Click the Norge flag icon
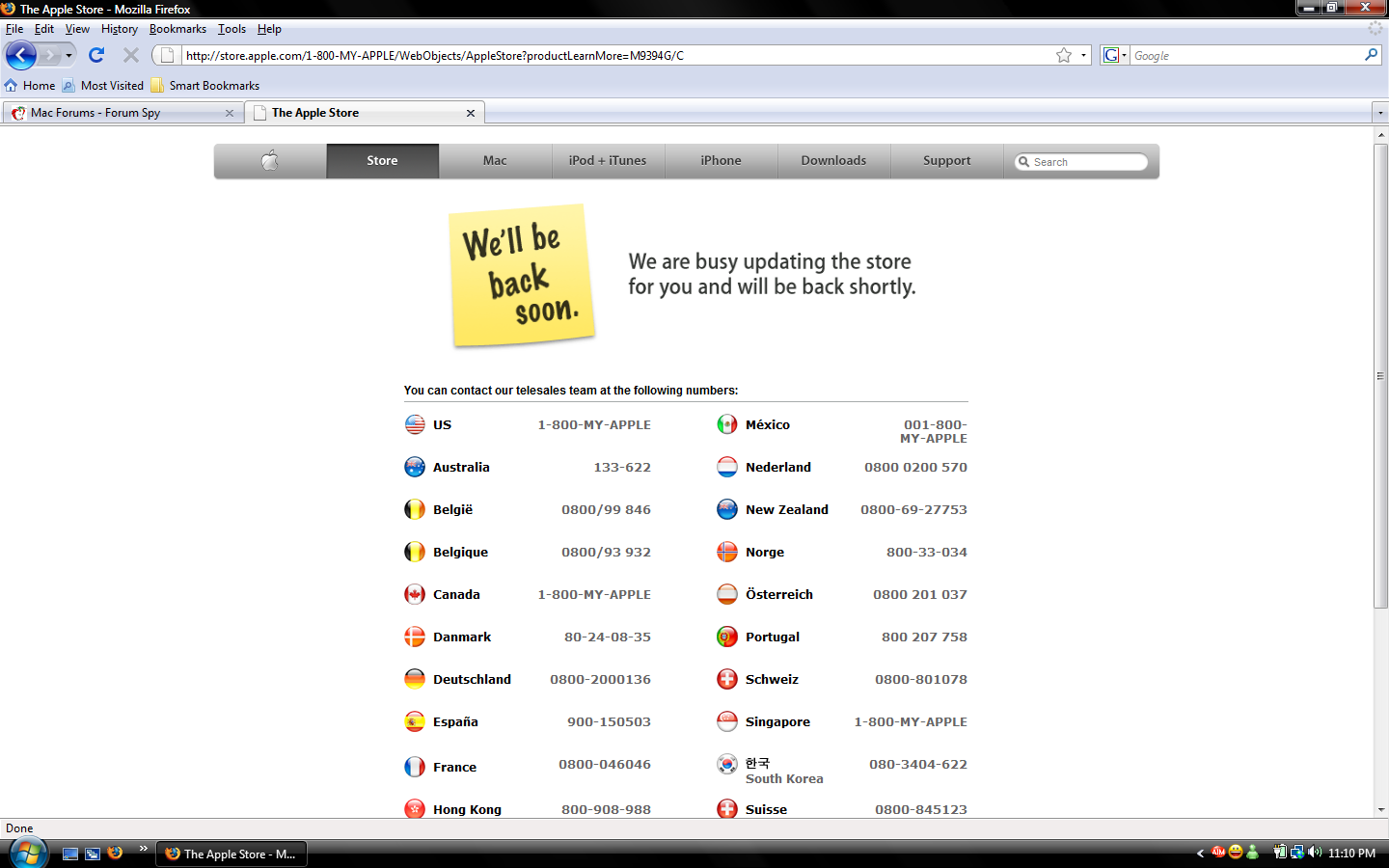This screenshot has height=868, width=1389. [x=727, y=552]
